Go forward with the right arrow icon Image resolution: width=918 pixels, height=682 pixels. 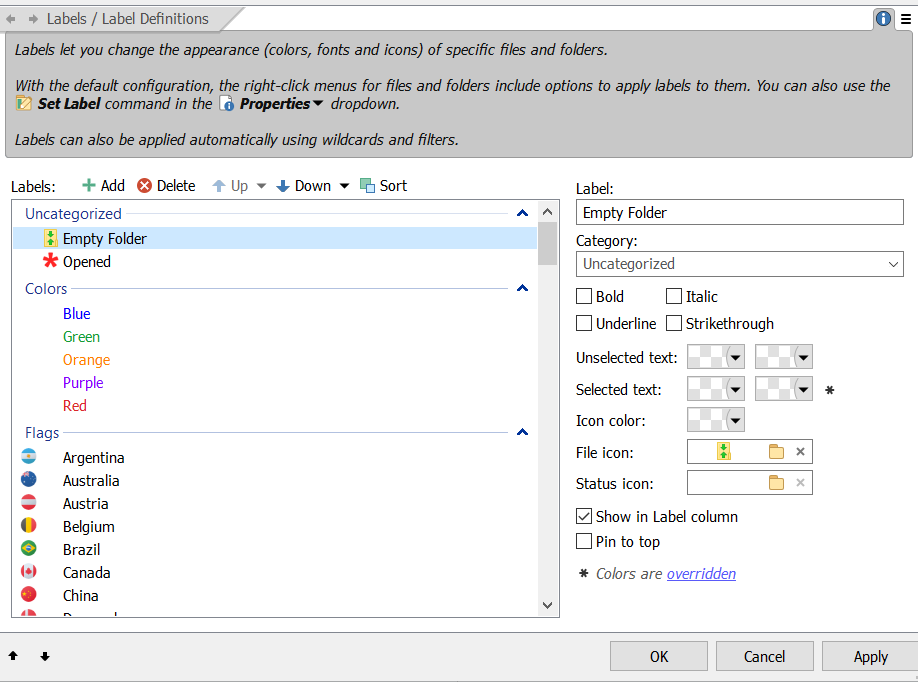pyautogui.click(x=33, y=19)
